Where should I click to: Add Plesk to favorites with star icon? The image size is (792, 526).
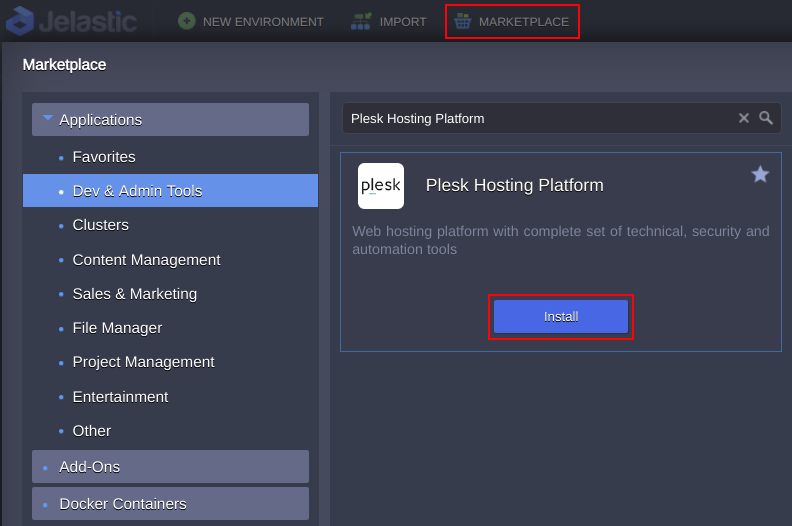760,174
